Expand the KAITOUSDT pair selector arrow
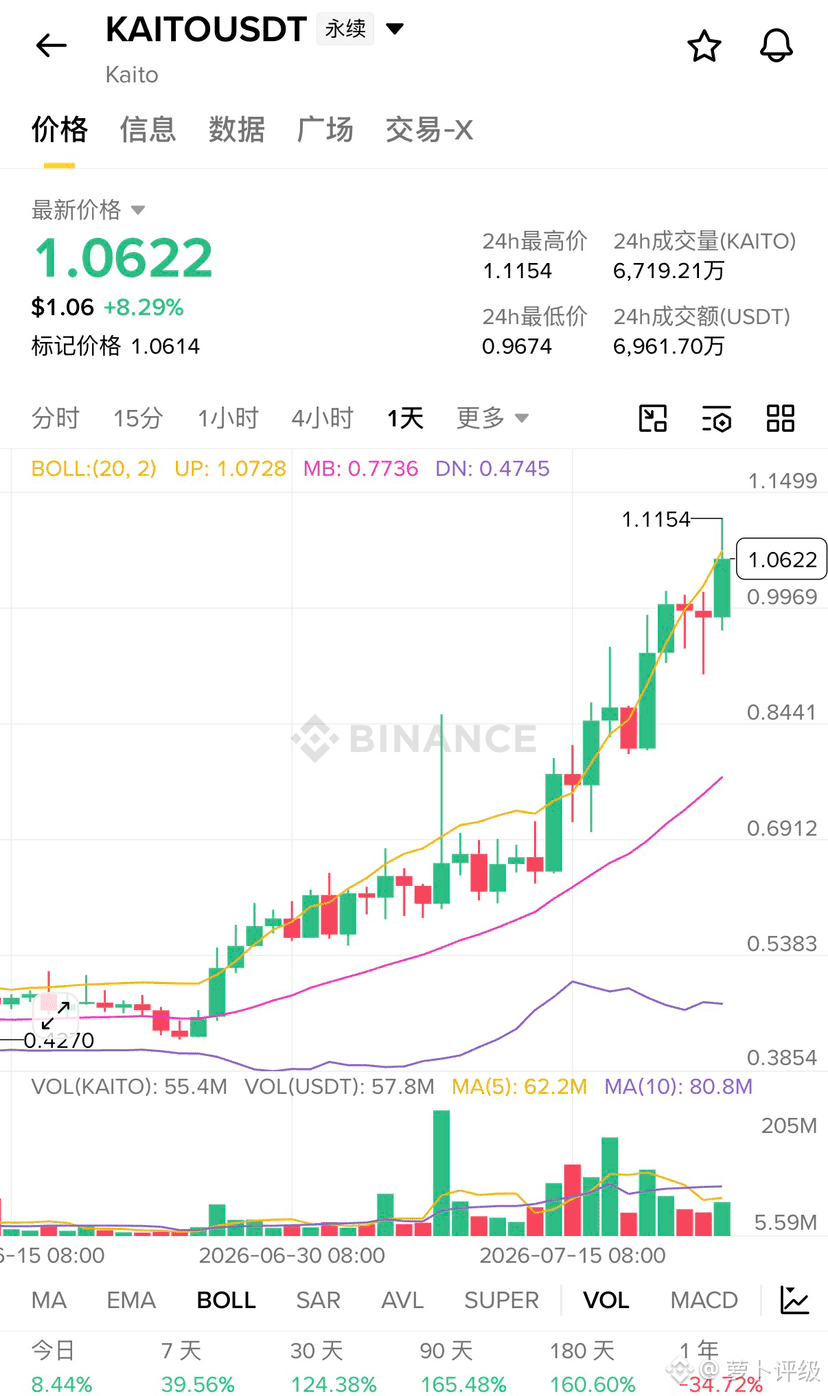Screen dimensions: 828x1396 tap(396, 29)
